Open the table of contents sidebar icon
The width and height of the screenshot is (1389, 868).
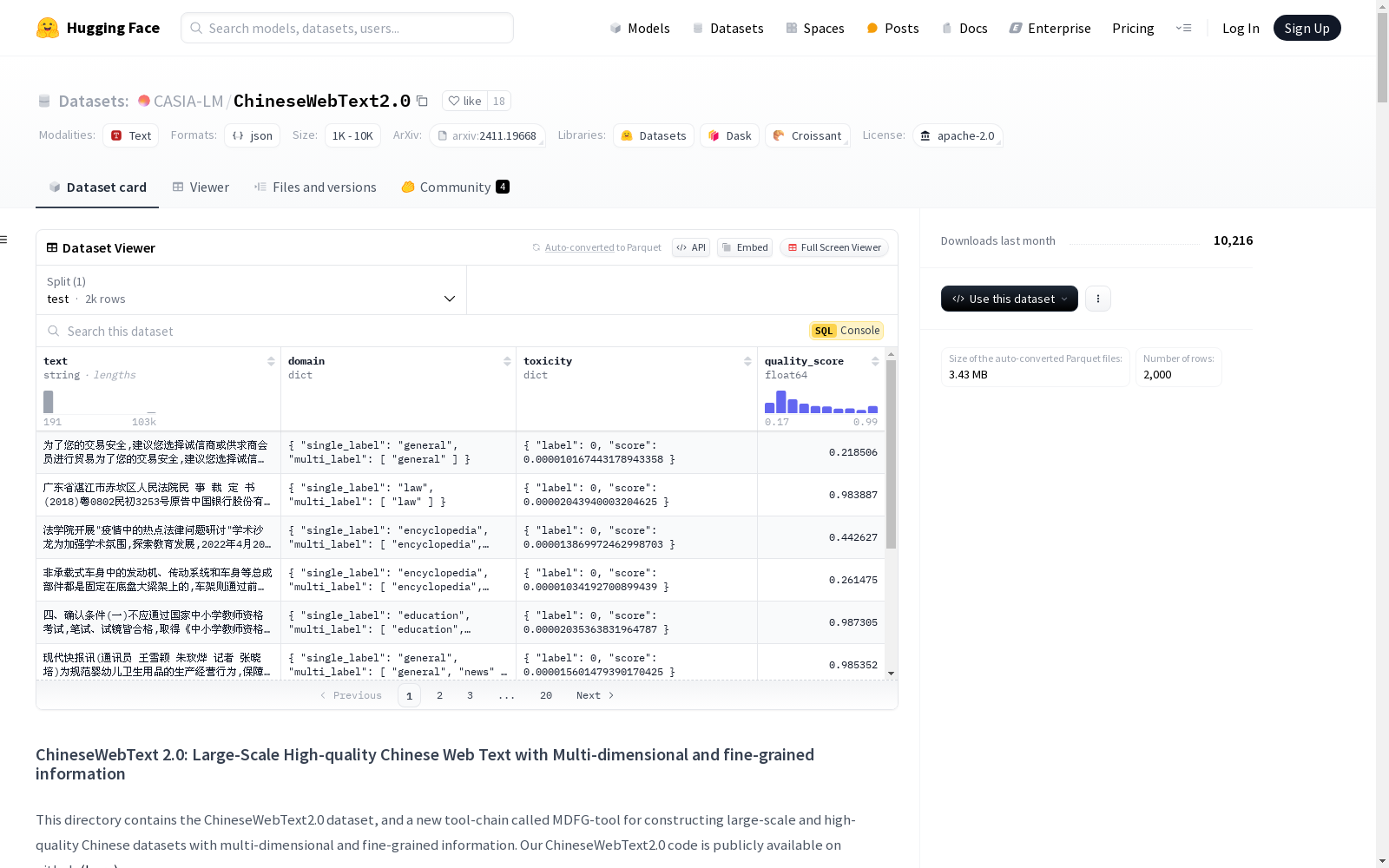click(4, 240)
